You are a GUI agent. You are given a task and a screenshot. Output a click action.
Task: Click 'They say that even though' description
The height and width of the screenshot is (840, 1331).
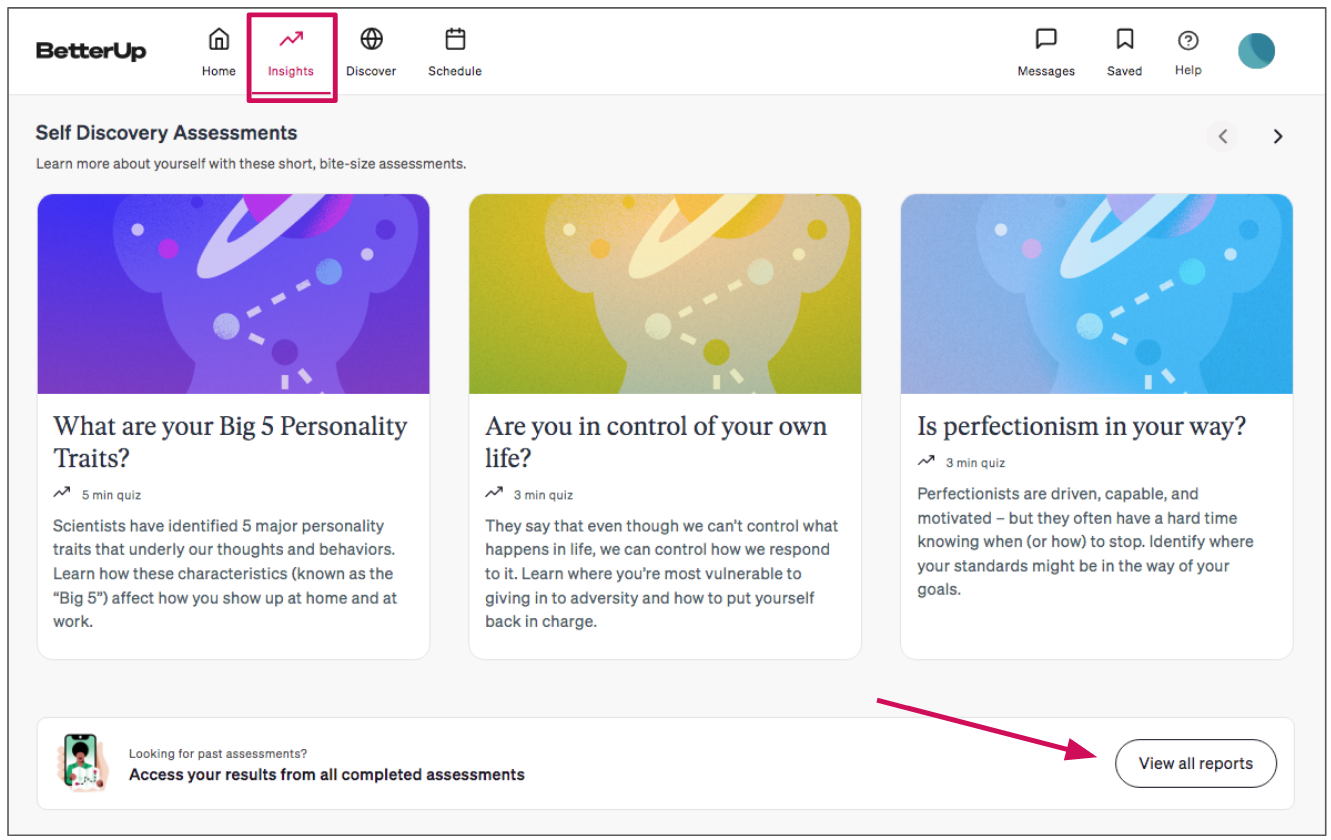(x=662, y=573)
